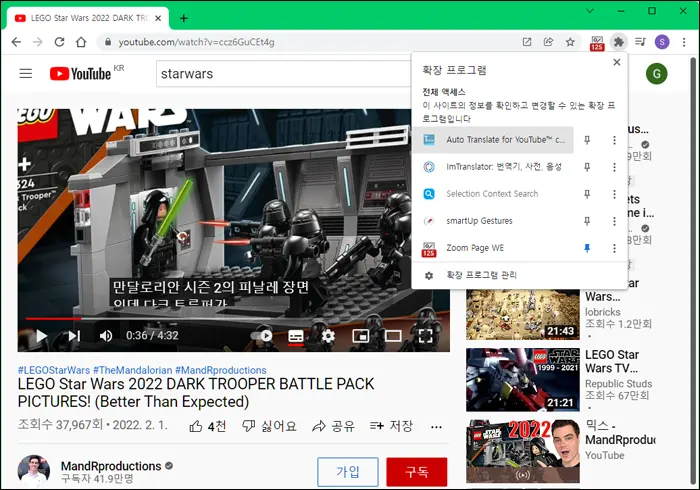Open the 21:21 LEGO Star Wars TV thumbnail

click(x=523, y=380)
